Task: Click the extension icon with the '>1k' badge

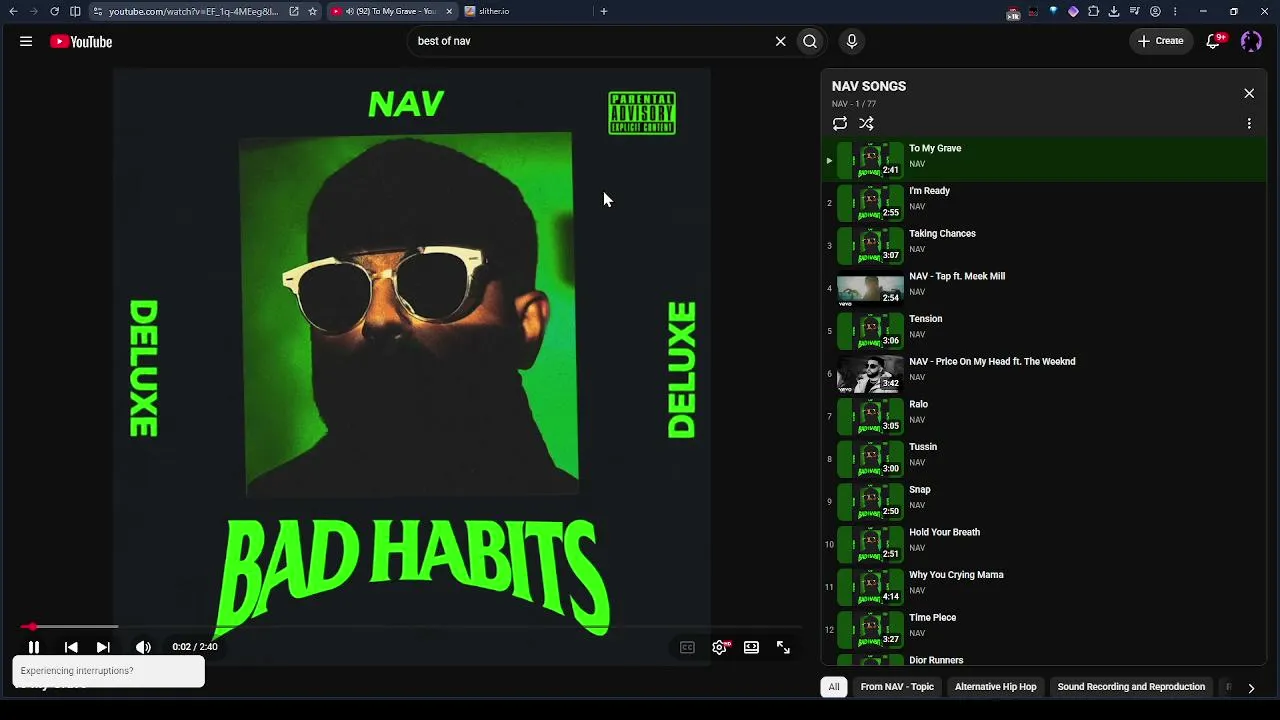Action: click(x=1013, y=12)
